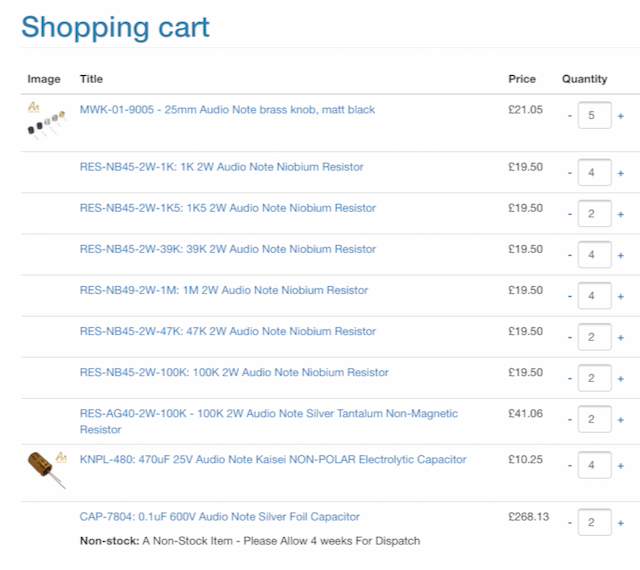The width and height of the screenshot is (640, 570).
Task: Open CAP-7804 Silver Foil Capacitor link
Action: pos(220,517)
